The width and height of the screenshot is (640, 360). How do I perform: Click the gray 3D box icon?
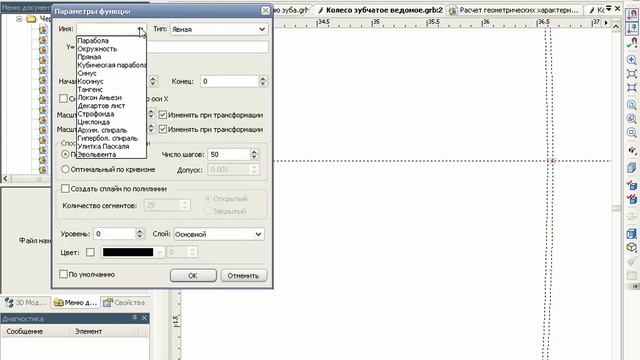point(632,168)
